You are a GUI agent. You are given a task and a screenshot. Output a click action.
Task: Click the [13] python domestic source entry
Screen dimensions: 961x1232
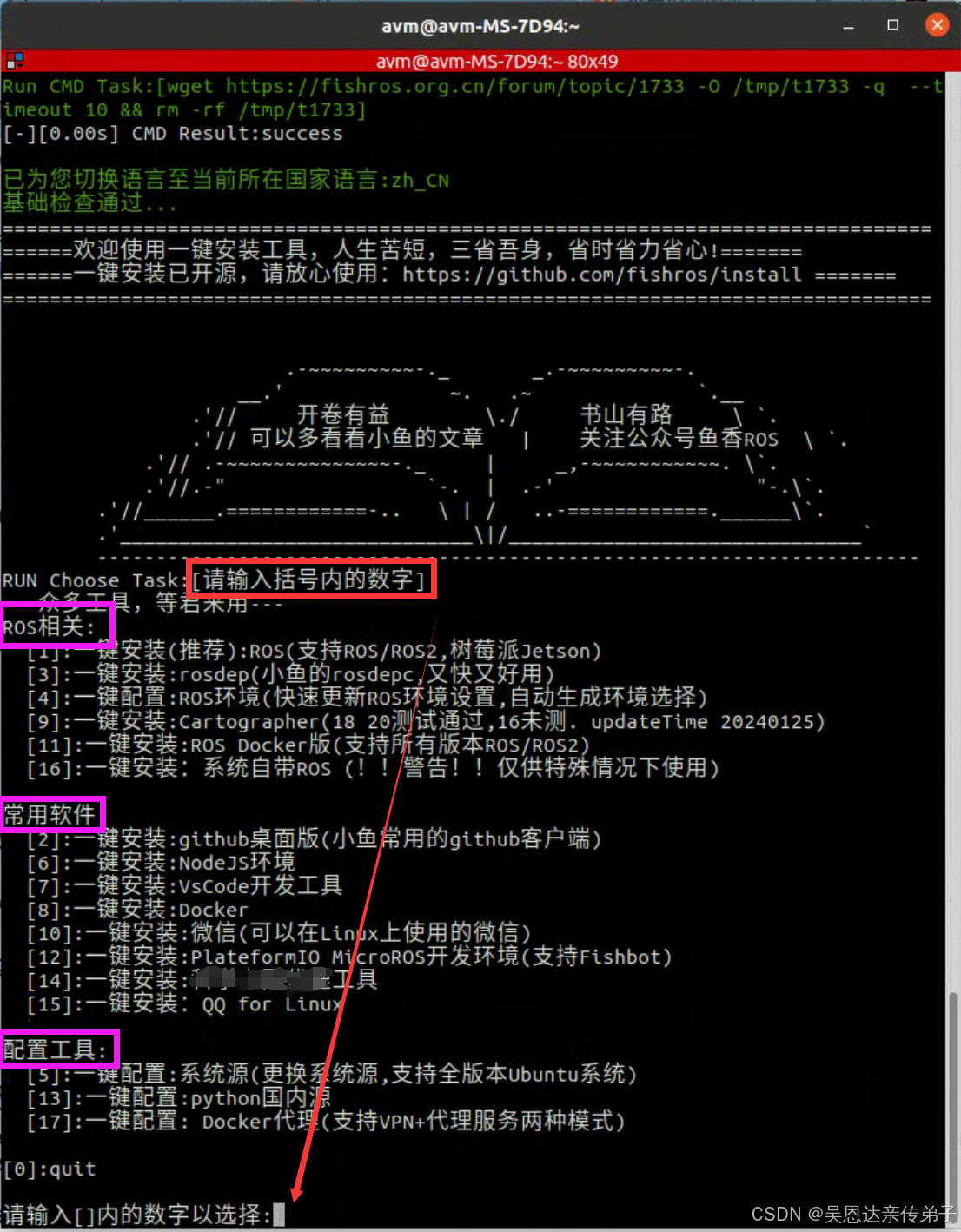tap(179, 1098)
